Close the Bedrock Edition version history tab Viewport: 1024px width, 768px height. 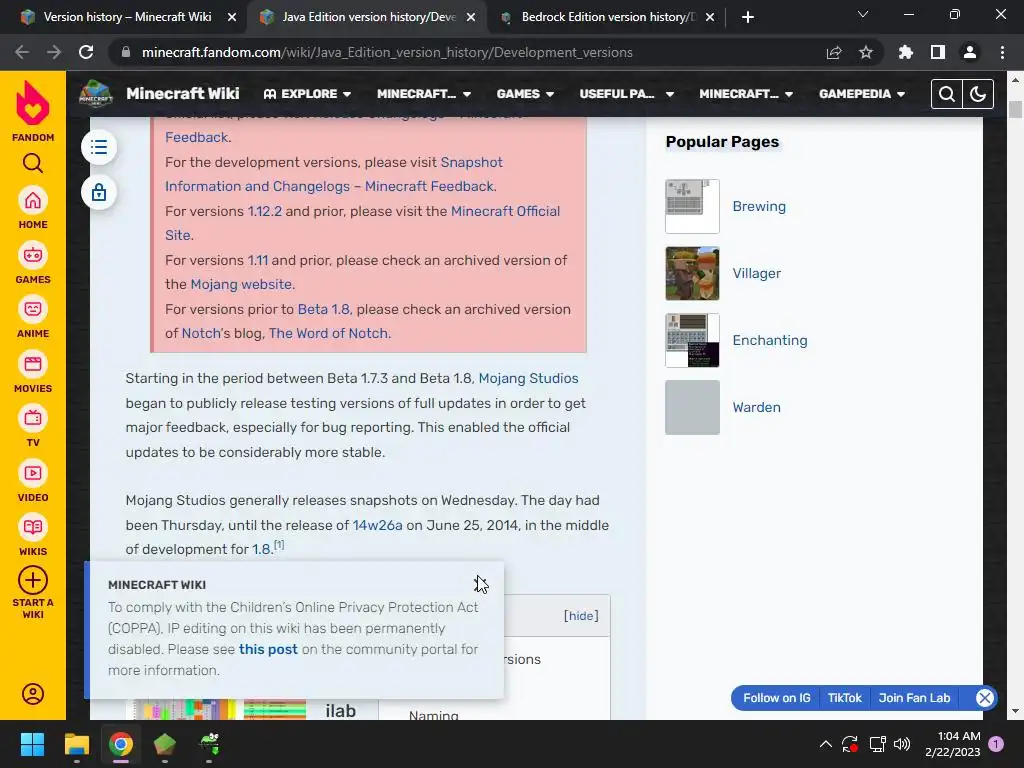pos(710,17)
